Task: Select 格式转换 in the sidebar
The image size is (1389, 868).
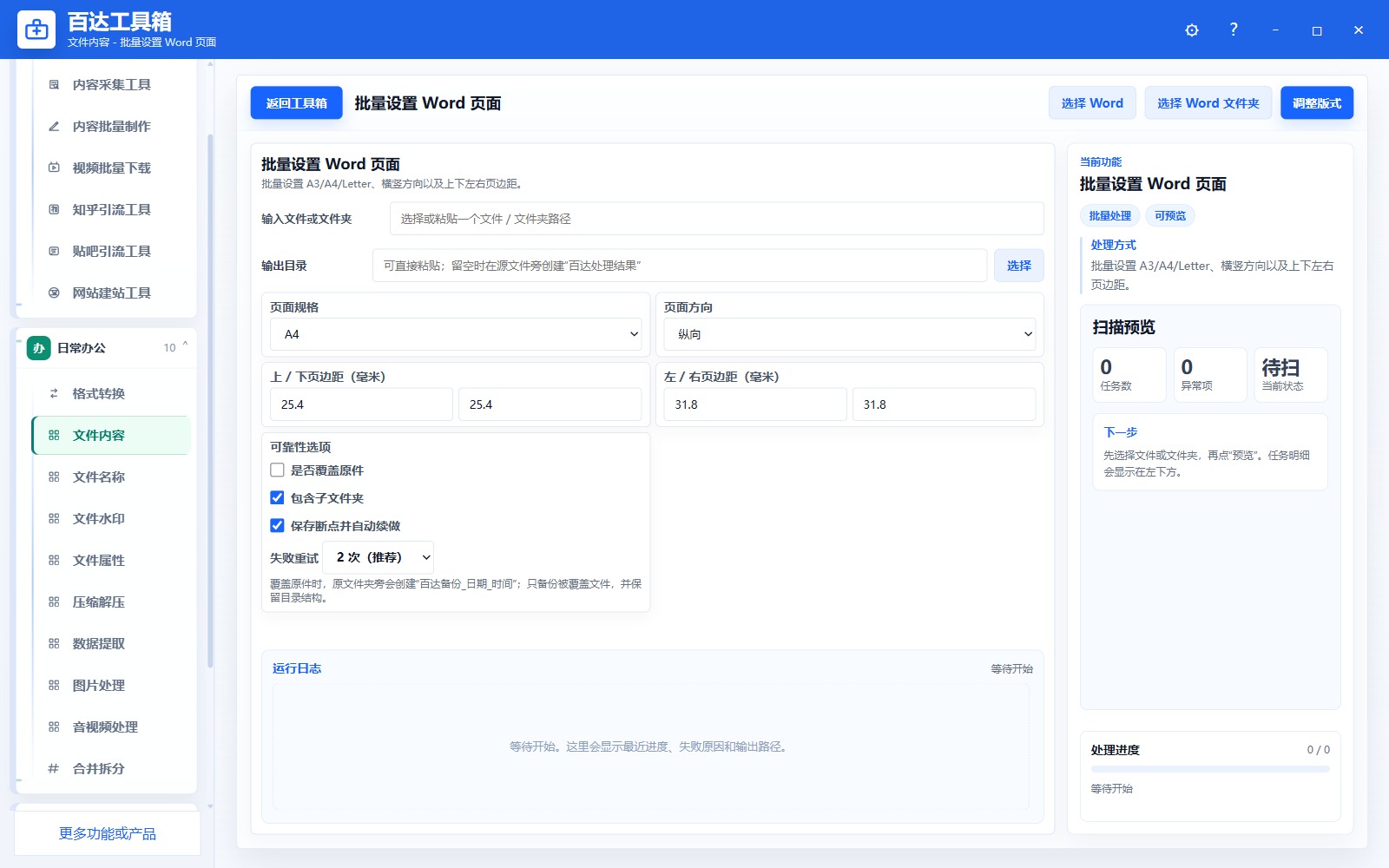Action: pyautogui.click(x=111, y=394)
